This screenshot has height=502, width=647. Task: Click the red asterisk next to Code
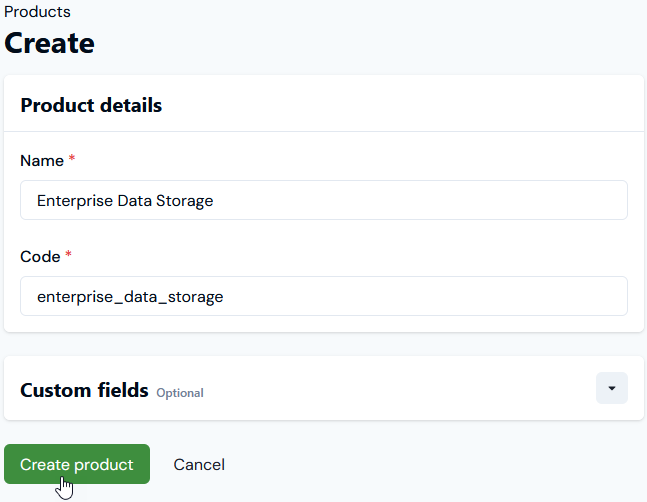69,256
